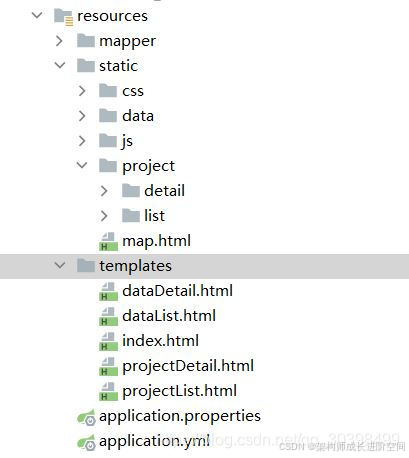Select the highlighted templates folder name
The image size is (409, 458).
135,266
